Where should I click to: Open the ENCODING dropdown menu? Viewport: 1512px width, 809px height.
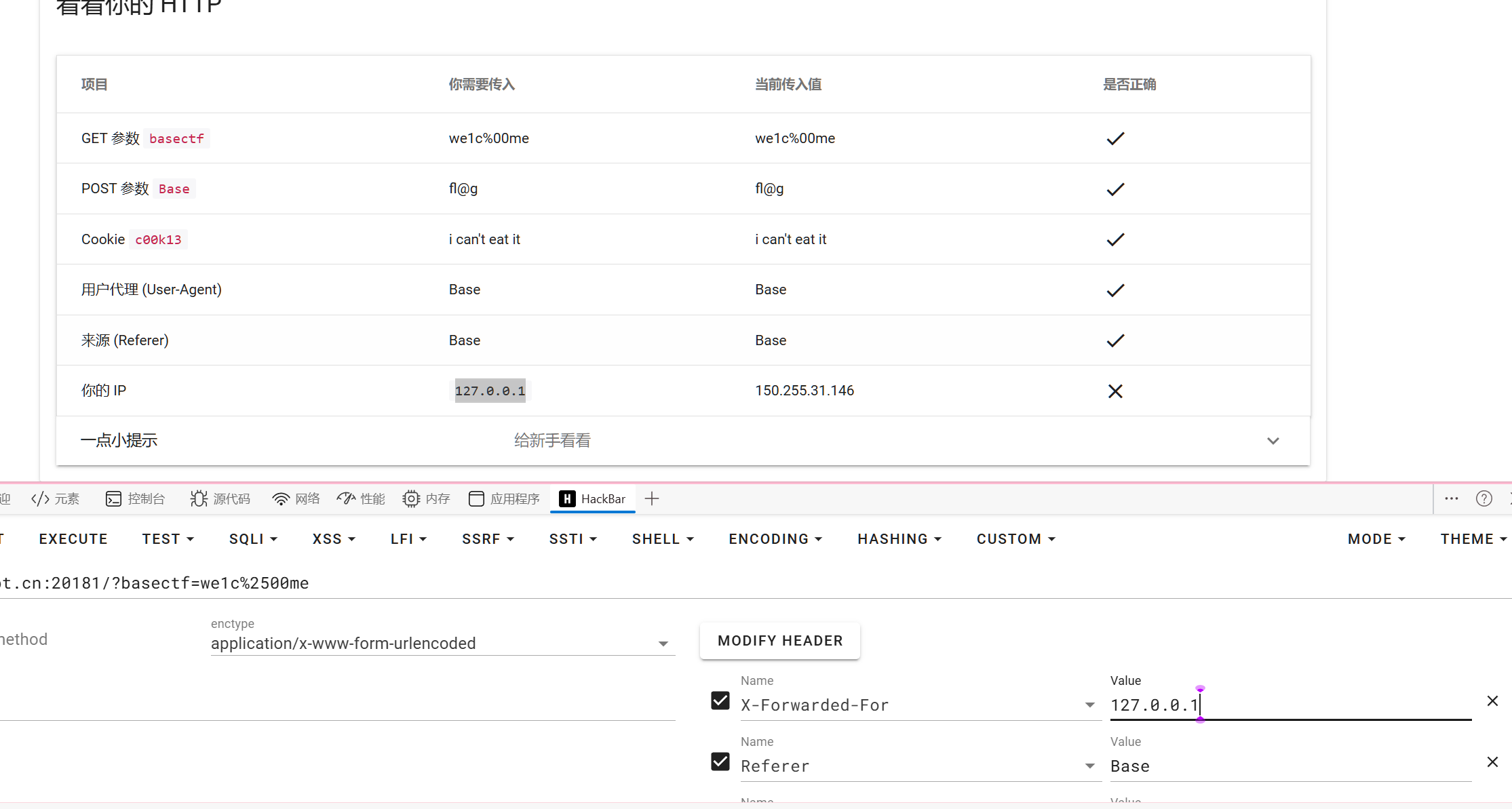pyautogui.click(x=775, y=539)
